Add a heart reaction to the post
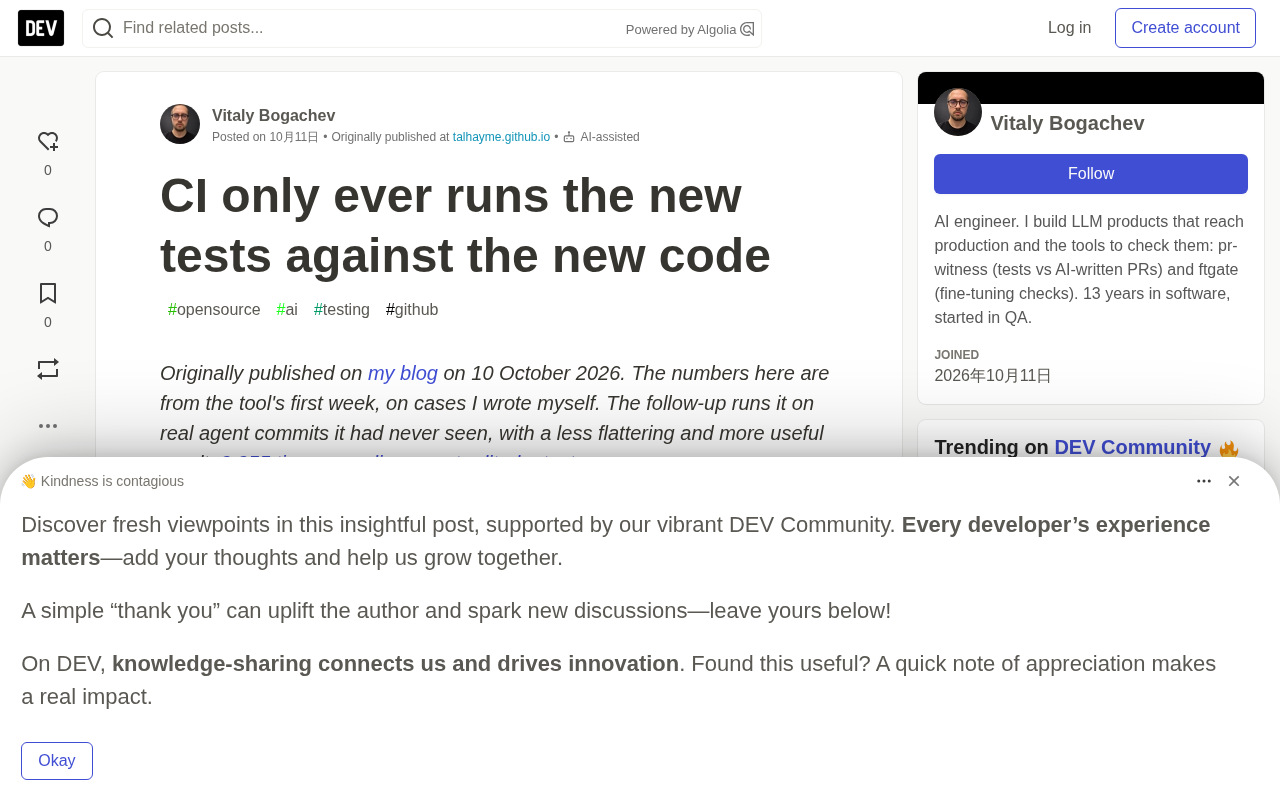The image size is (1280, 800). 48,142
